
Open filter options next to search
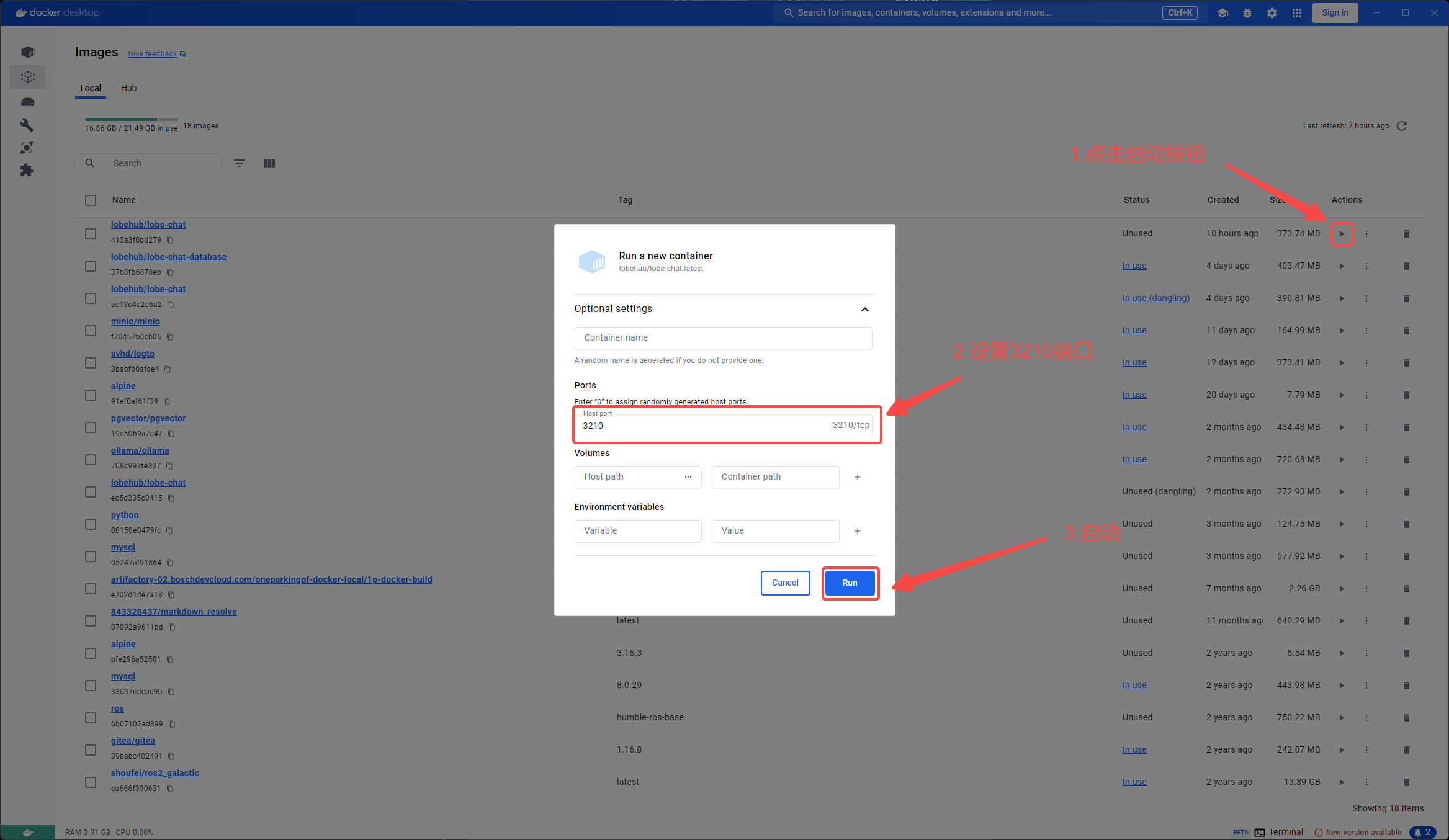point(240,163)
